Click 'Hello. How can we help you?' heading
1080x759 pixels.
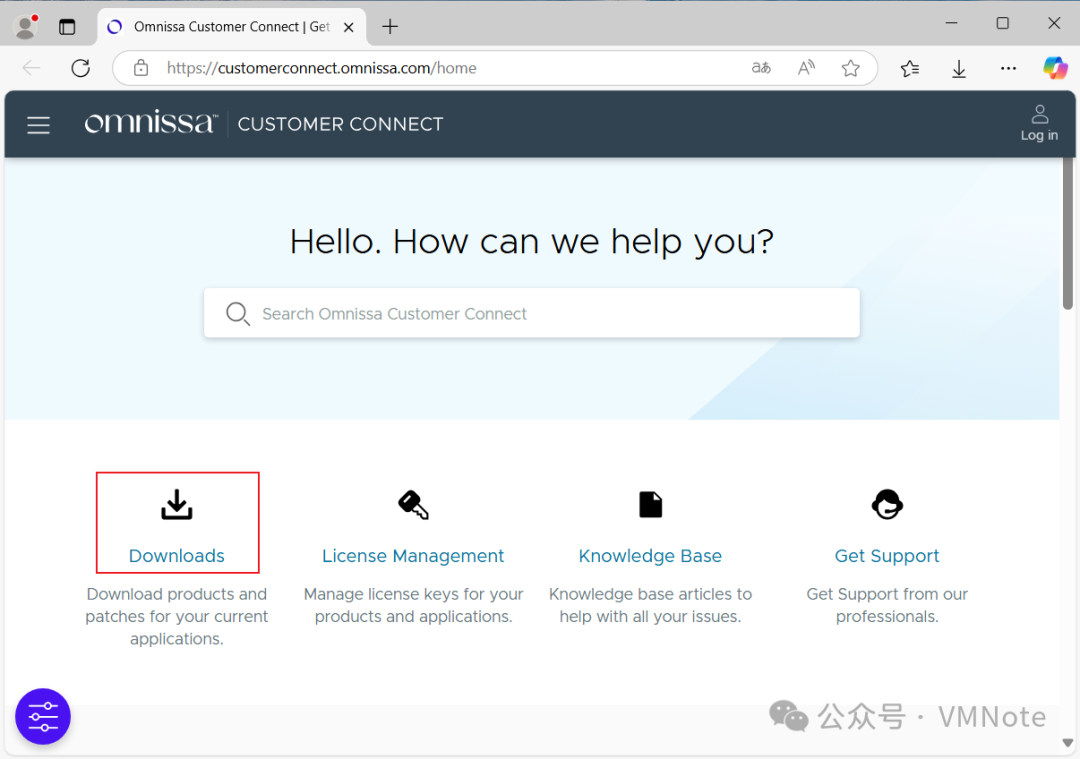click(532, 242)
